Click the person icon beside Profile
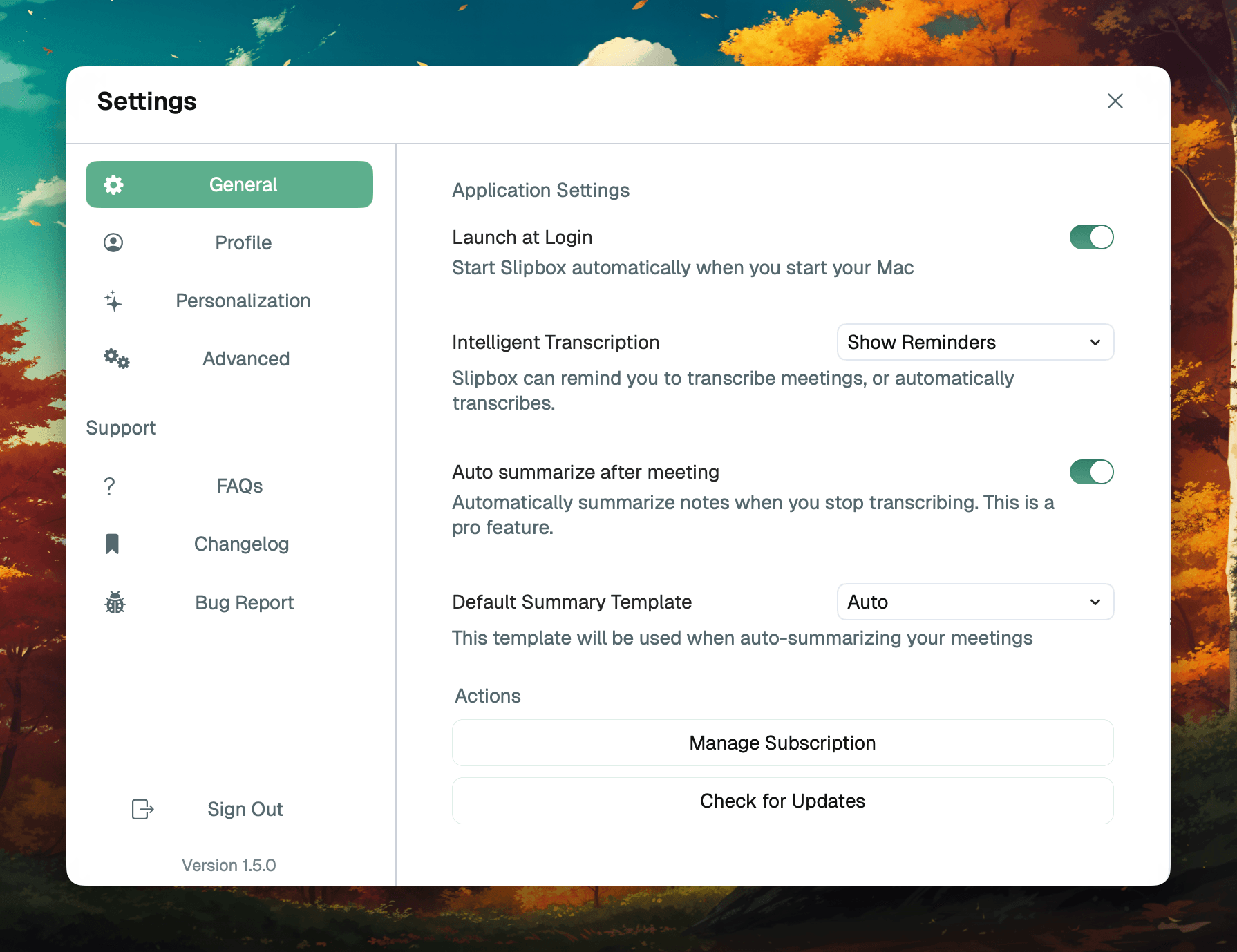This screenshot has width=1237, height=952. pos(113,242)
